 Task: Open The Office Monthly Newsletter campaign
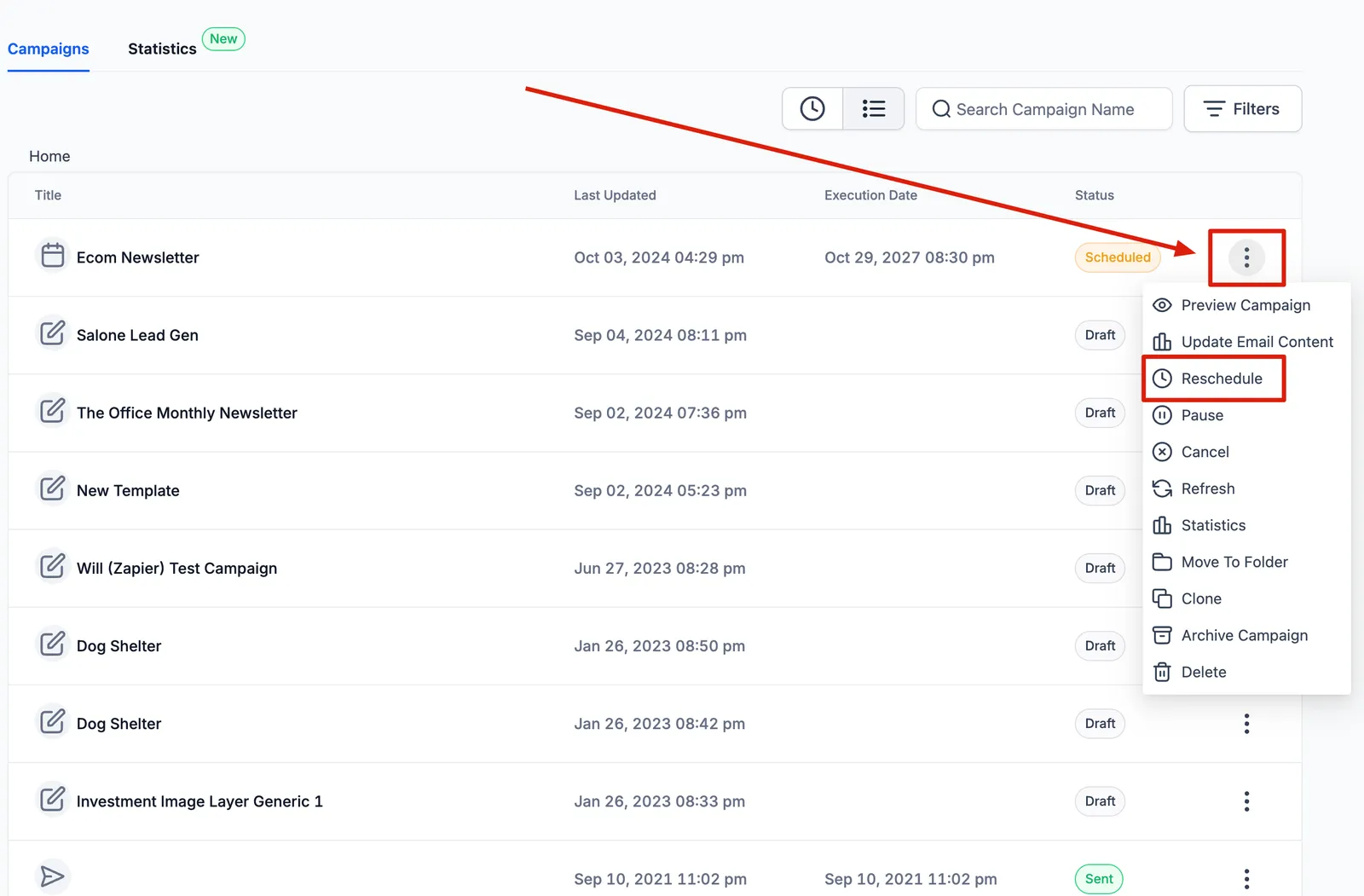point(187,413)
